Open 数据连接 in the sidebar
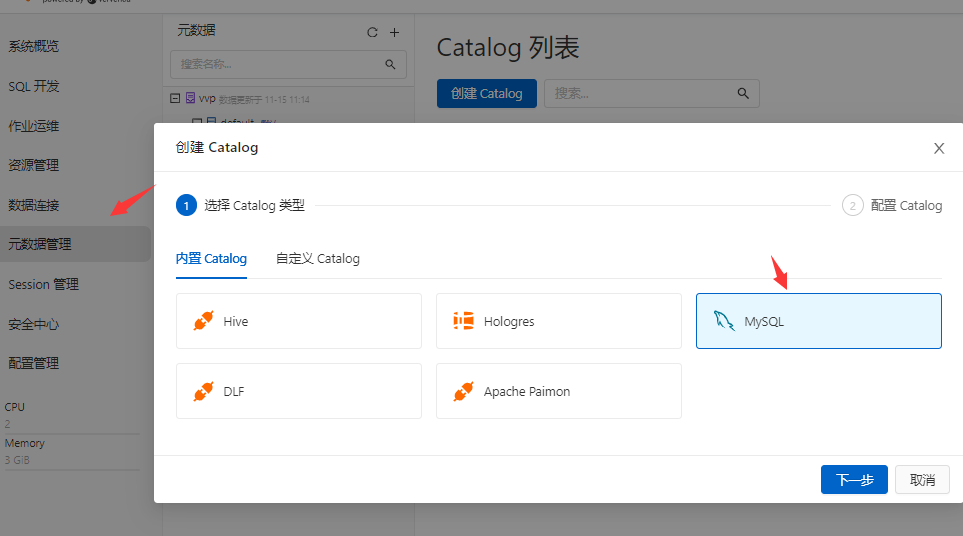The width and height of the screenshot is (963, 536). [34, 205]
